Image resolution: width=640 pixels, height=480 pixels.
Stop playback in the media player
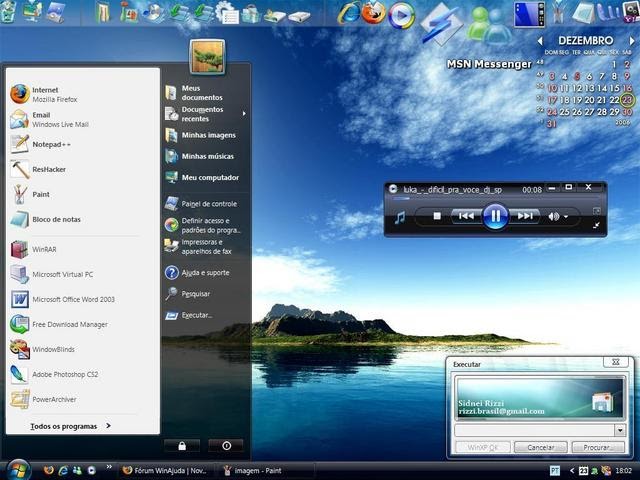click(x=437, y=216)
